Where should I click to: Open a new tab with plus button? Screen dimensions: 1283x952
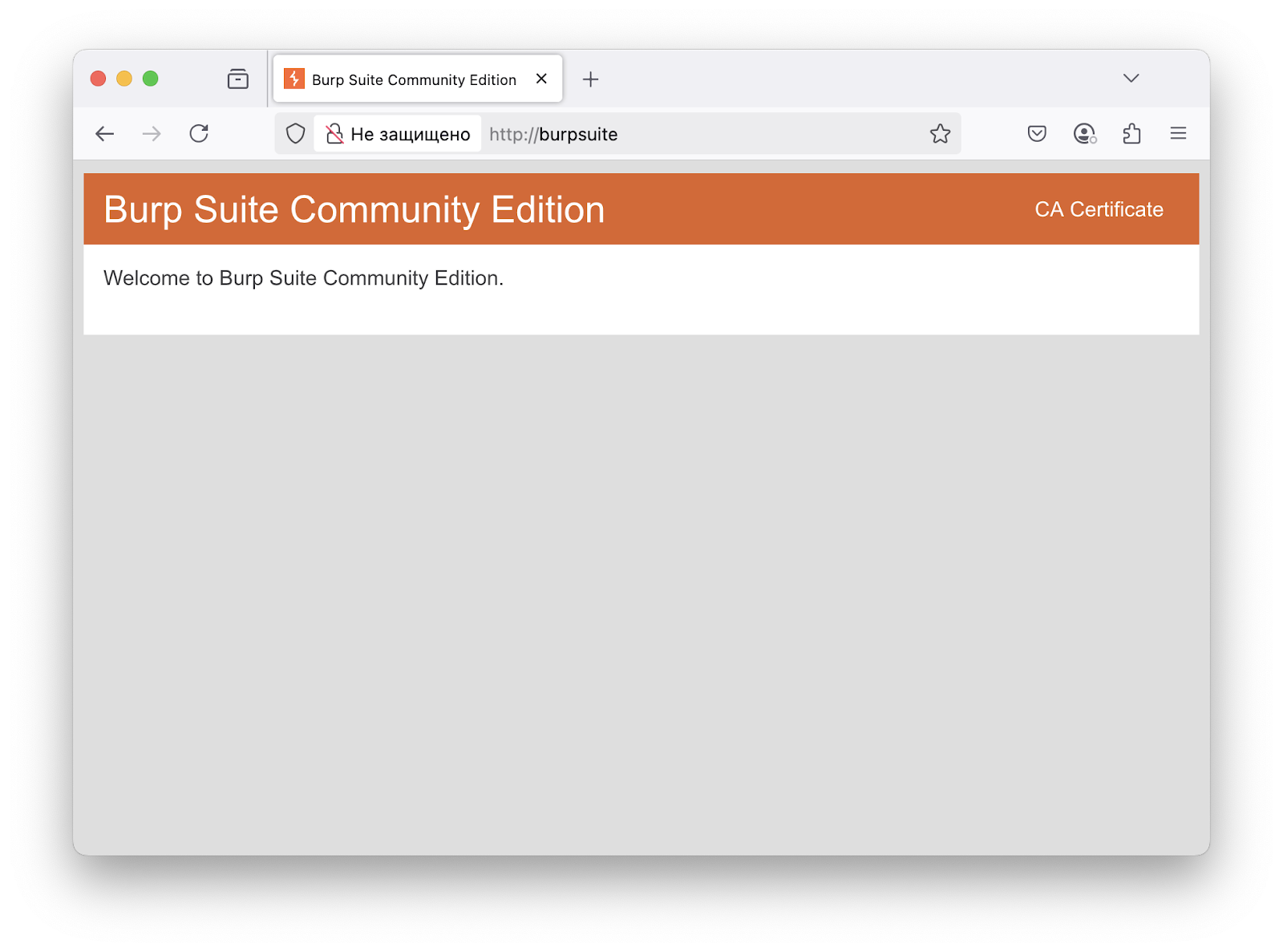pos(591,79)
